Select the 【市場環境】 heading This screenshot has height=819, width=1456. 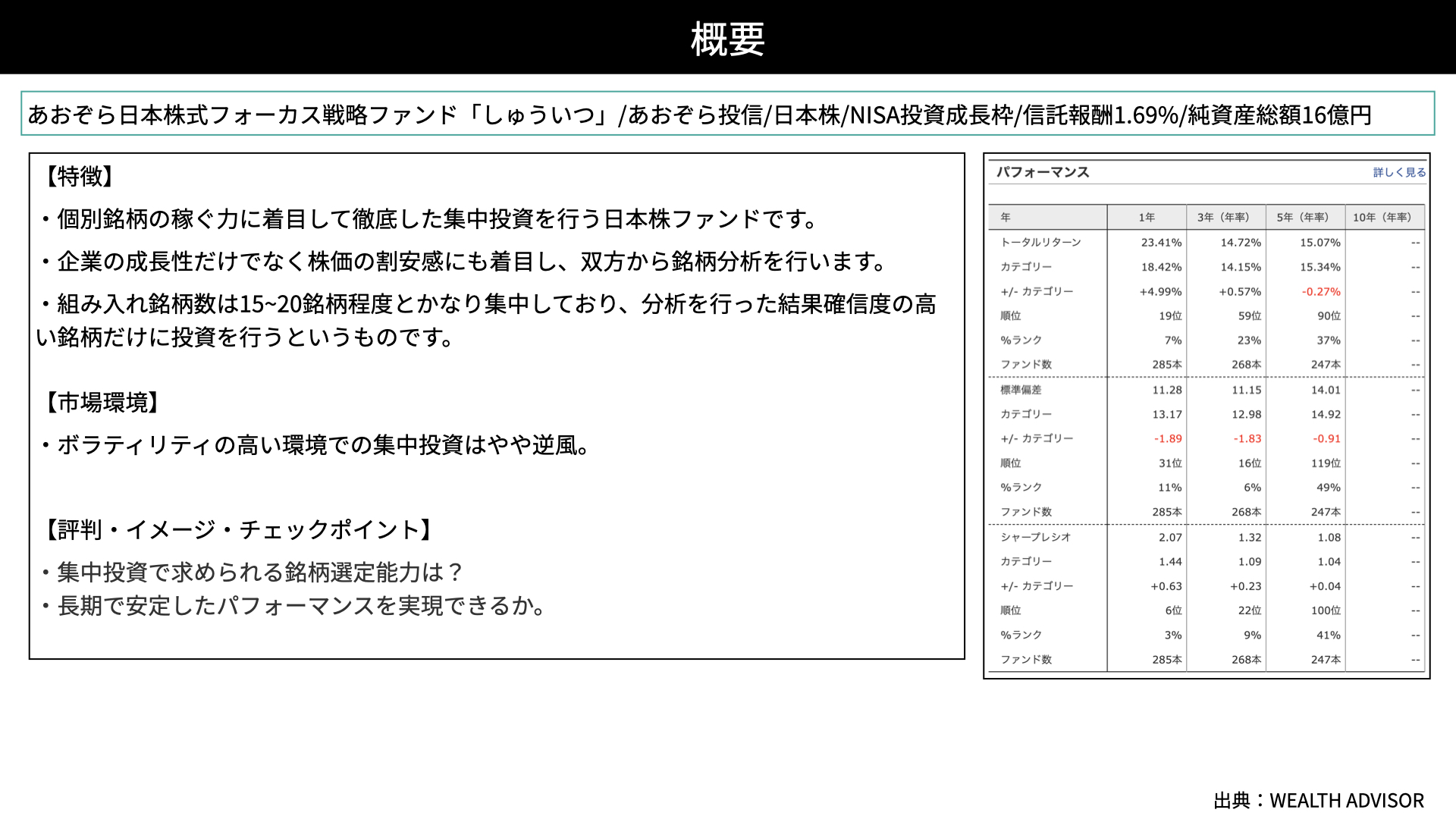(102, 403)
